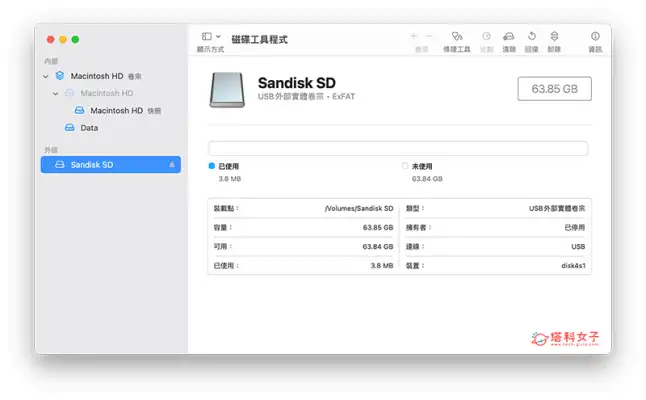Click the ExFAT volume subtitle
646x400 pixels.
coord(306,97)
